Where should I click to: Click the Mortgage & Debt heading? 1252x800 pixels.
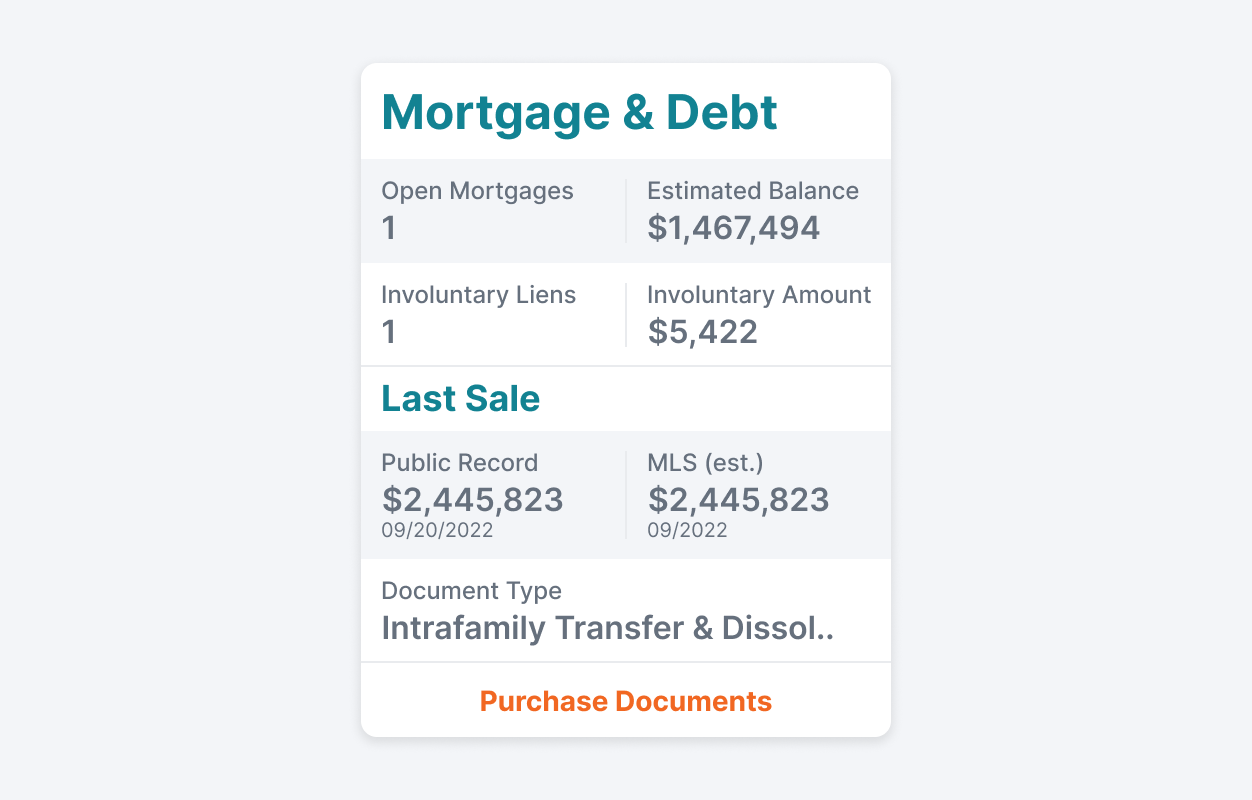pyautogui.click(x=579, y=113)
